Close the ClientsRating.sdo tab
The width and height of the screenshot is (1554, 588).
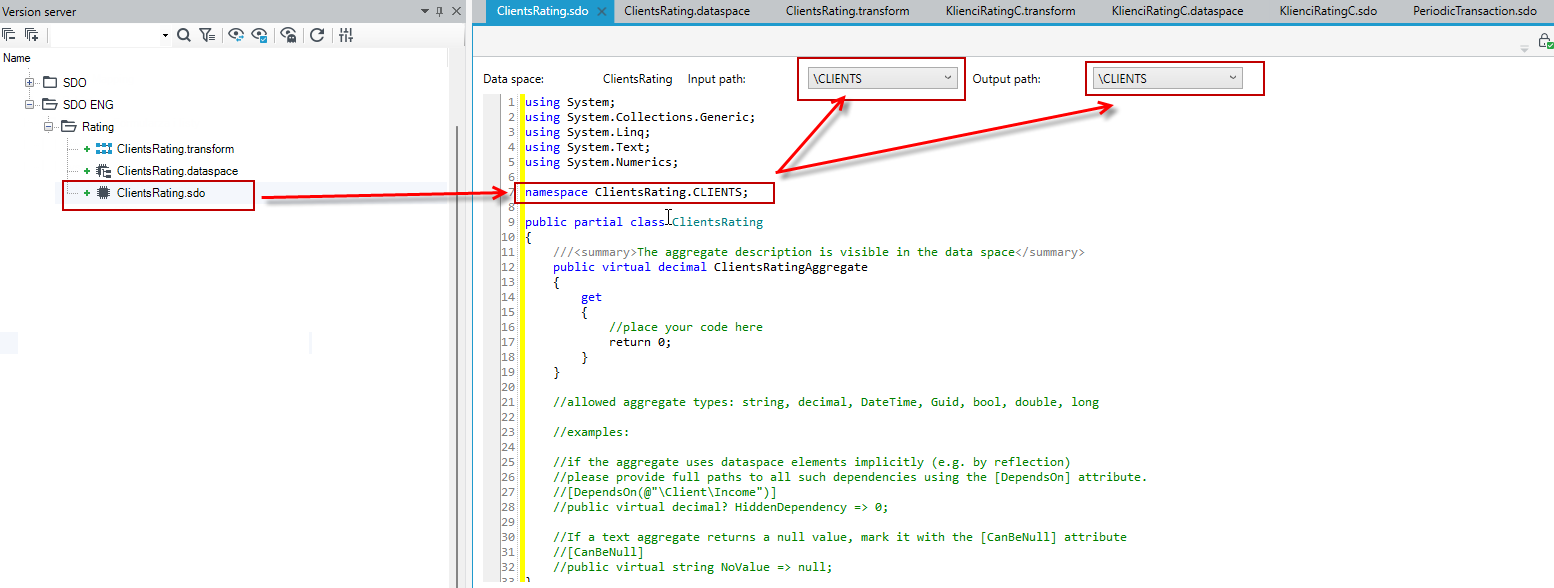(x=601, y=11)
